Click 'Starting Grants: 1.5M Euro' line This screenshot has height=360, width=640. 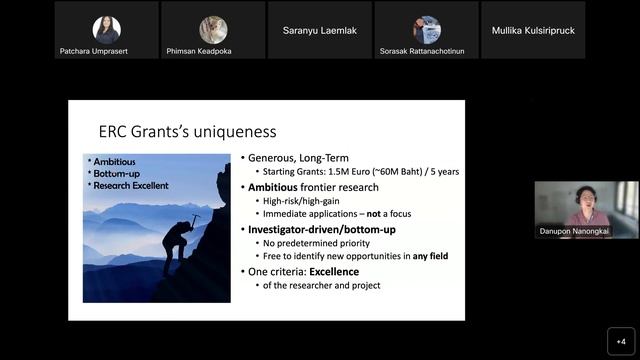pyautogui.click(x=361, y=172)
